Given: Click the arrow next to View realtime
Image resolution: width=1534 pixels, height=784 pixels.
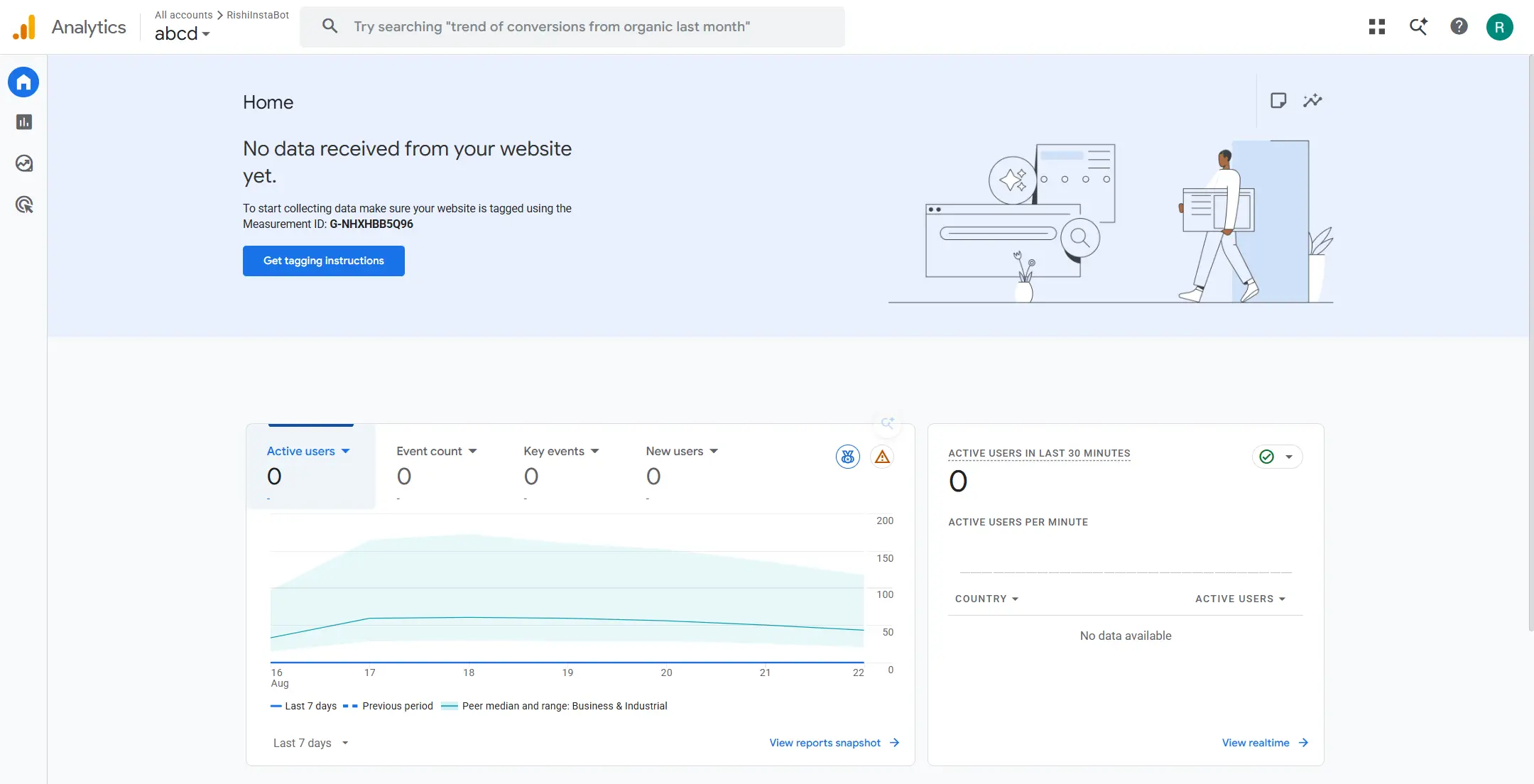Looking at the screenshot, I should [x=1303, y=743].
